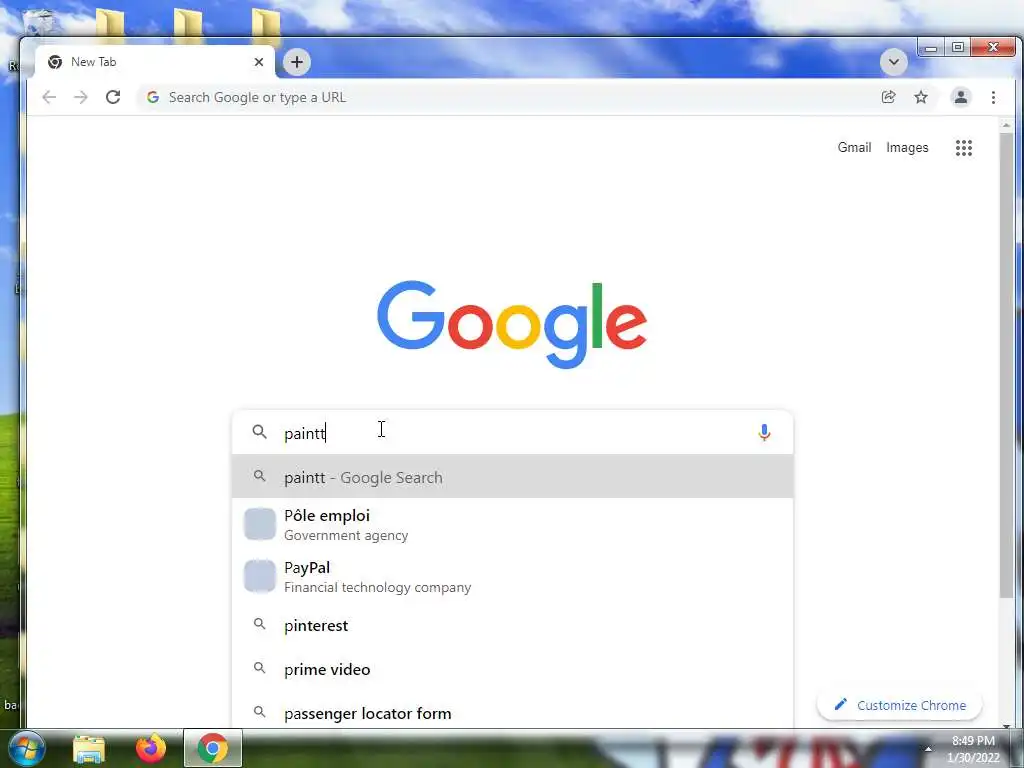Open the Chrome profile avatar
This screenshot has width=1024, height=768.
(961, 97)
